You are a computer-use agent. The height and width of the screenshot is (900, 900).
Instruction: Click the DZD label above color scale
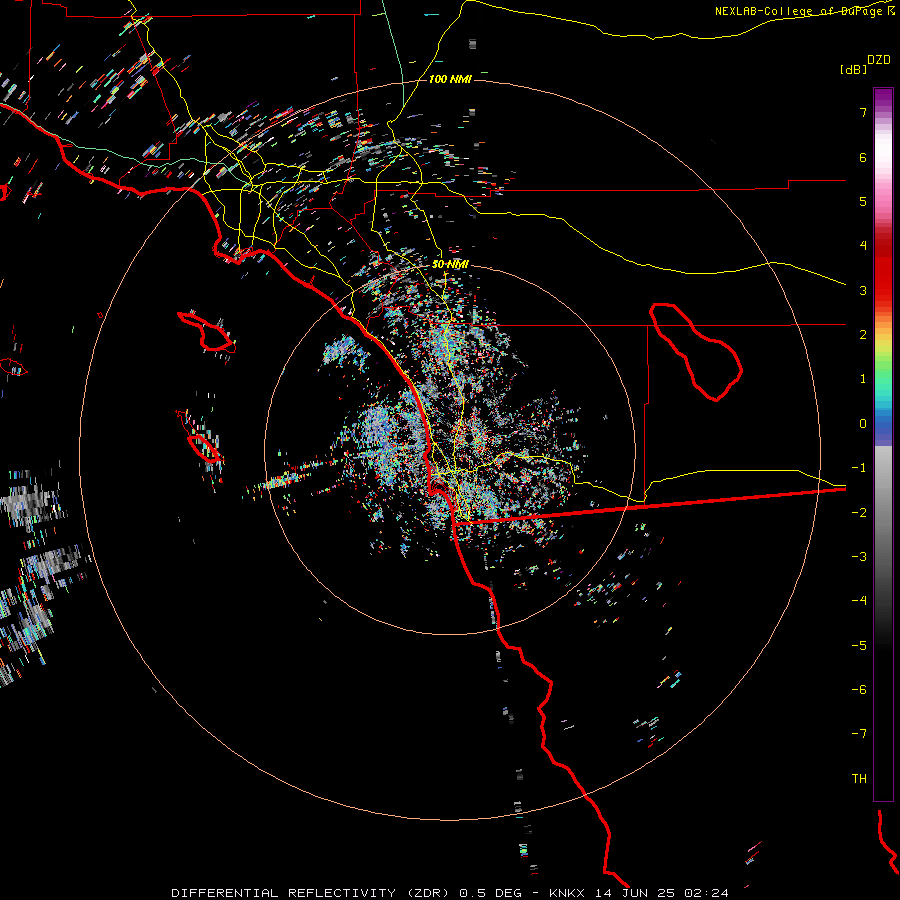click(x=879, y=60)
